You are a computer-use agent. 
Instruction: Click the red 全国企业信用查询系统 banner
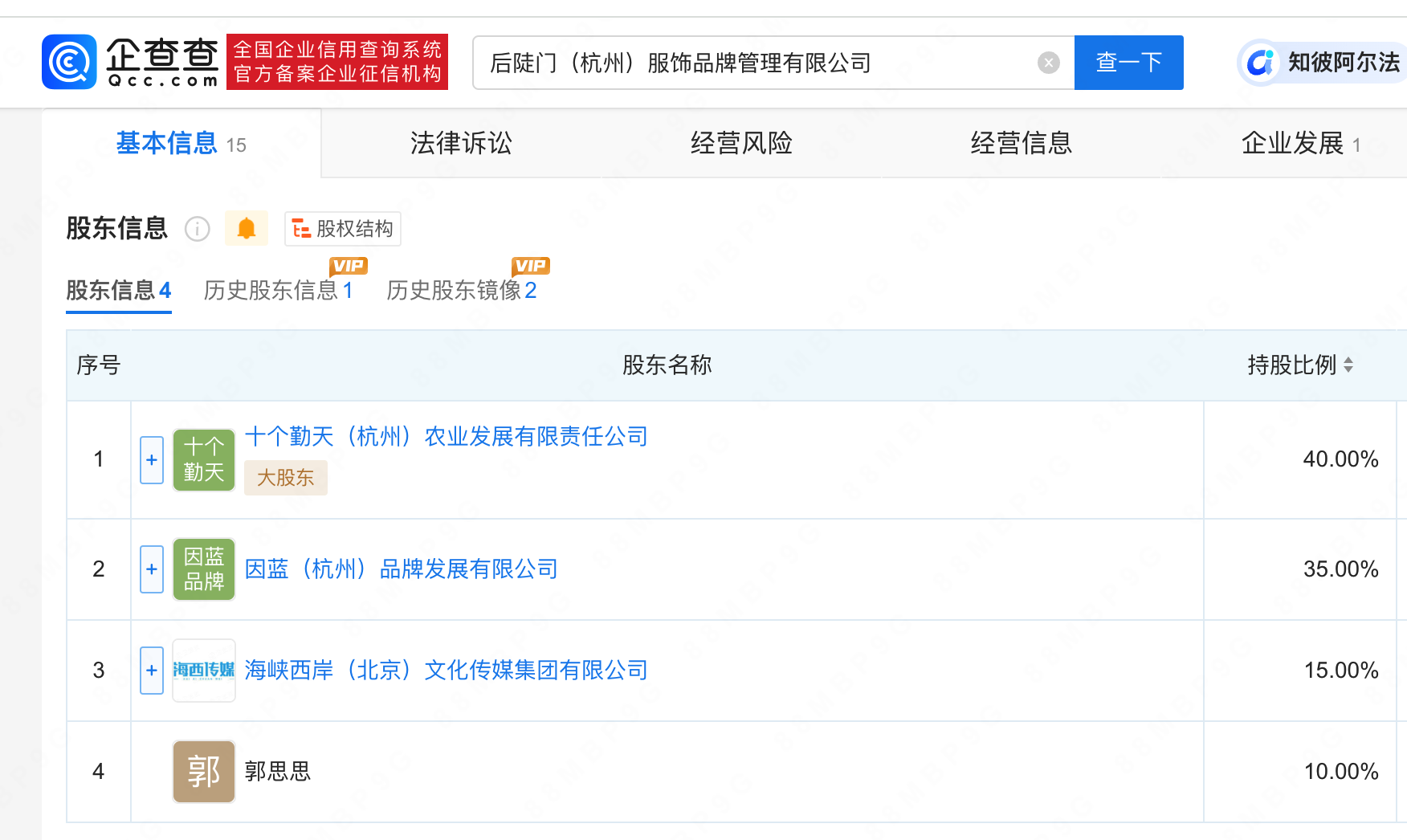tap(337, 62)
